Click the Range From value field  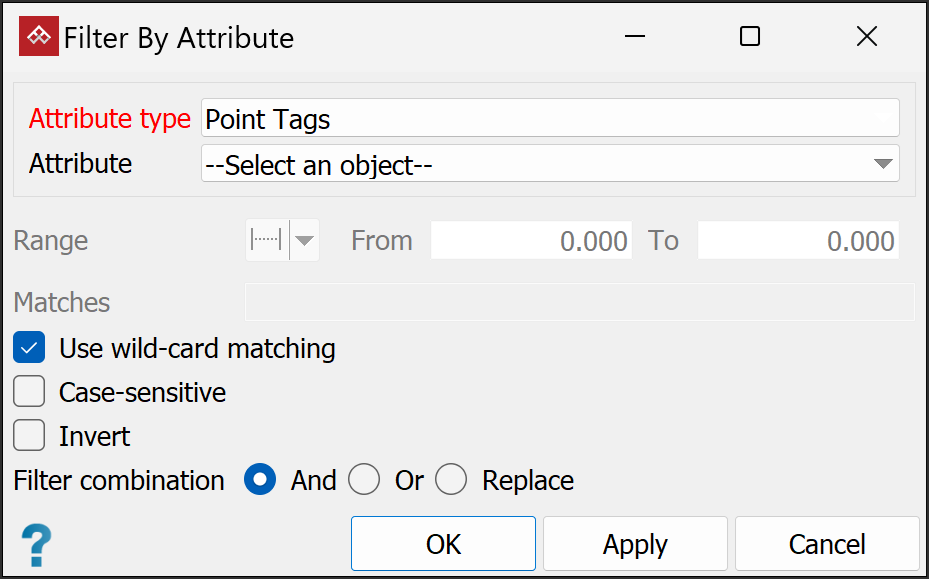tap(531, 241)
